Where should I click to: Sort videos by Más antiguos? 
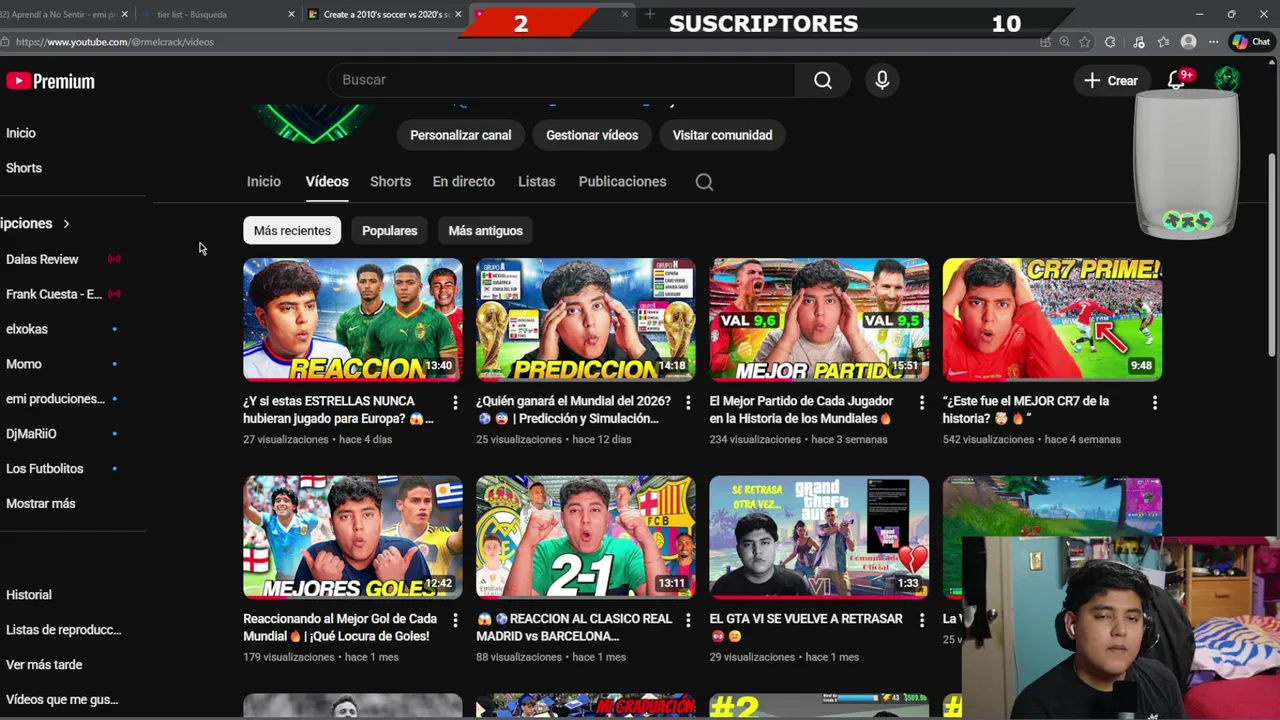point(485,231)
